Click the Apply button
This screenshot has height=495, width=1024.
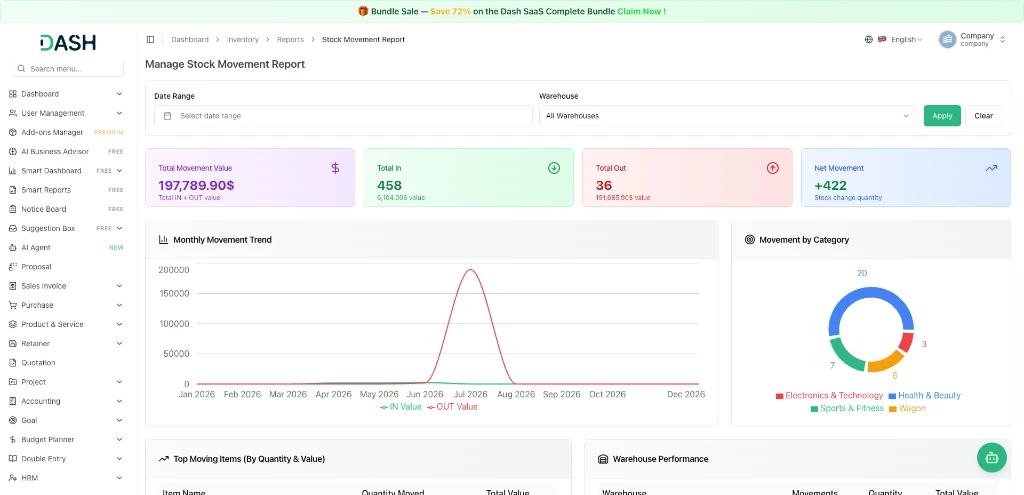click(942, 116)
